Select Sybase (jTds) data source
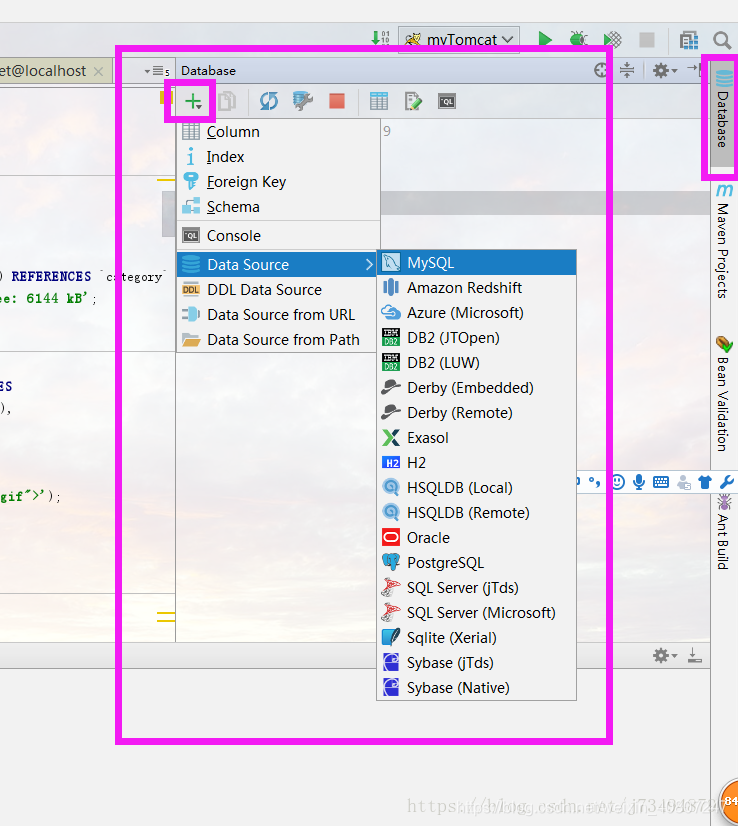 click(x=477, y=663)
